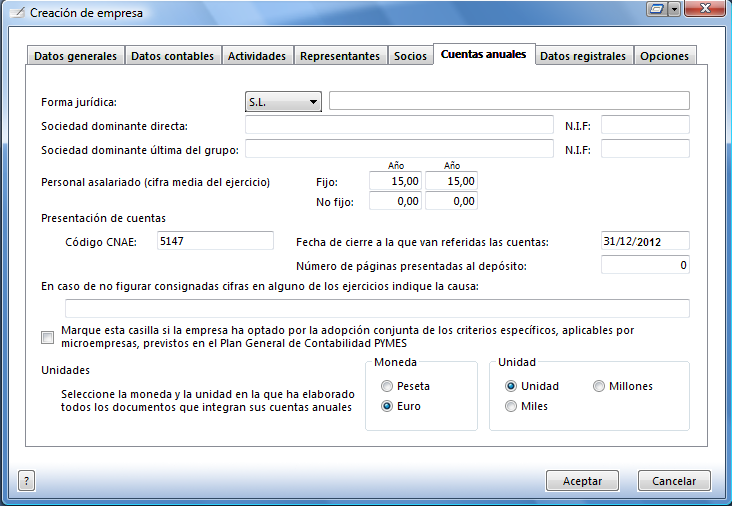The height and width of the screenshot is (507, 732).
Task: Click the help question mark icon
Action: pyautogui.click(x=27, y=480)
